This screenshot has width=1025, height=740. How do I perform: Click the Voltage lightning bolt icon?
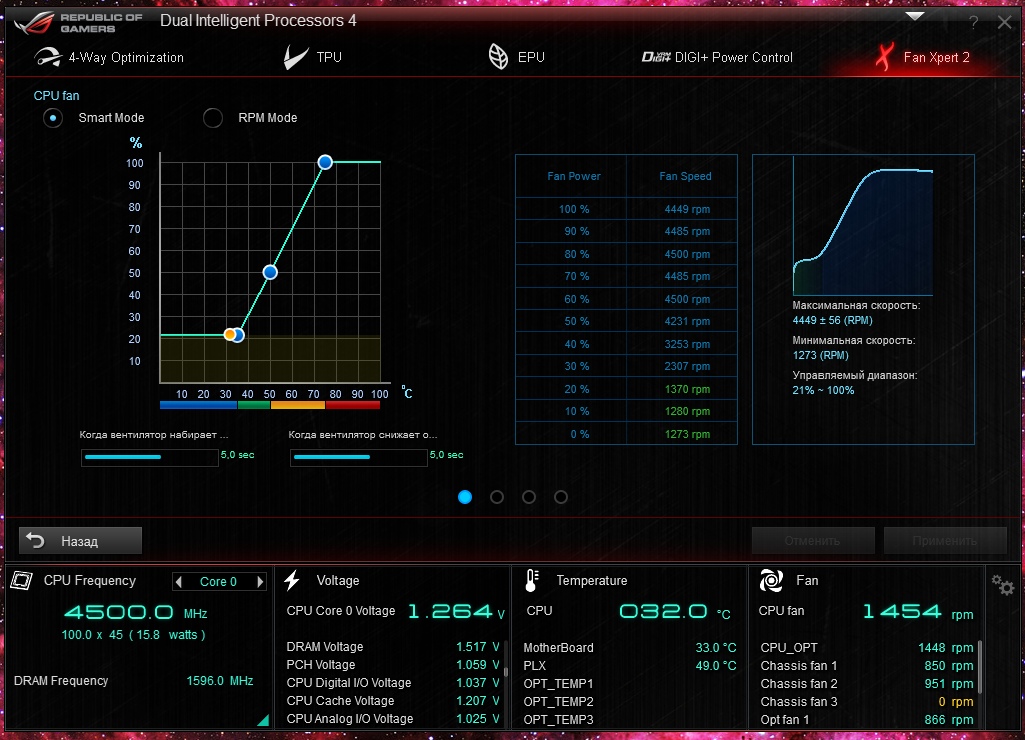click(292, 580)
